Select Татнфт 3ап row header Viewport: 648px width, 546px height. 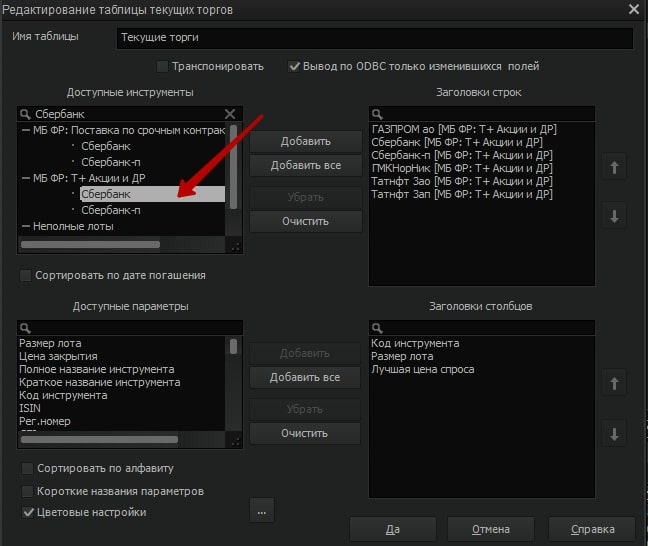[x=462, y=194]
